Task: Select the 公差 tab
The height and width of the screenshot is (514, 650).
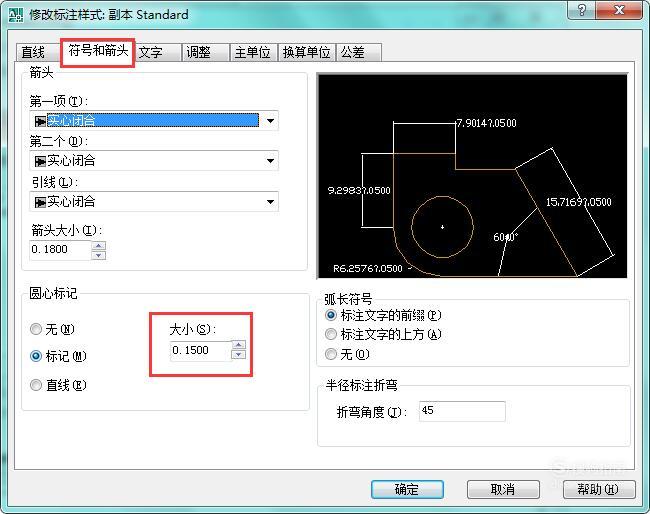Action: [358, 52]
